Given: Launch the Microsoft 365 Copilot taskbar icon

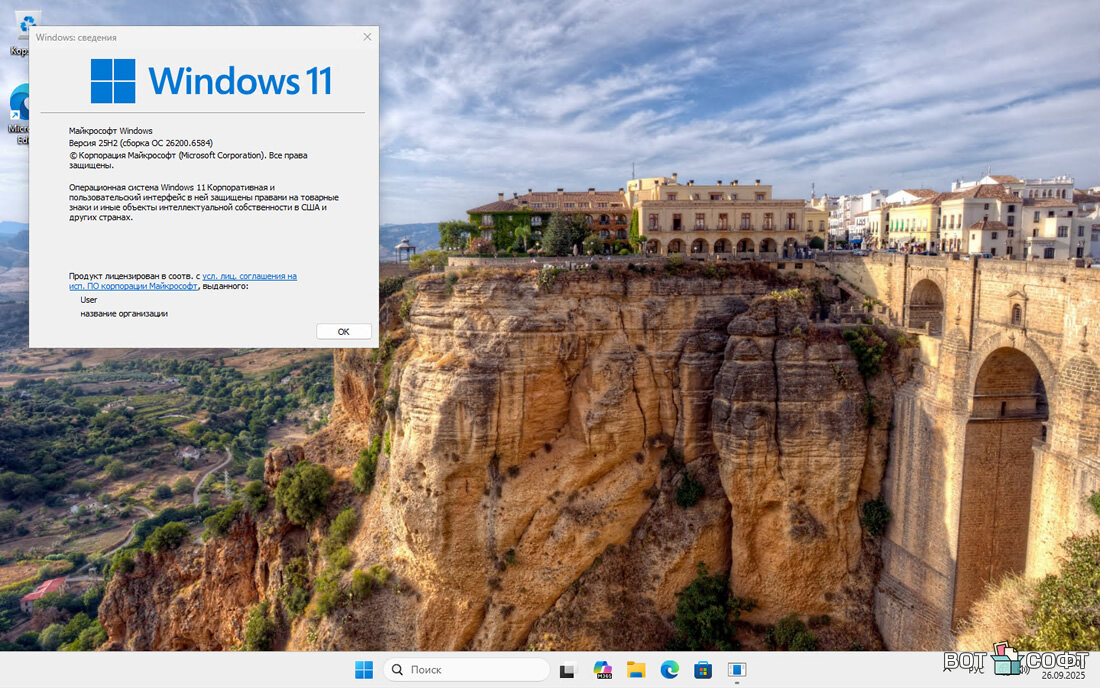Looking at the screenshot, I should (x=602, y=670).
